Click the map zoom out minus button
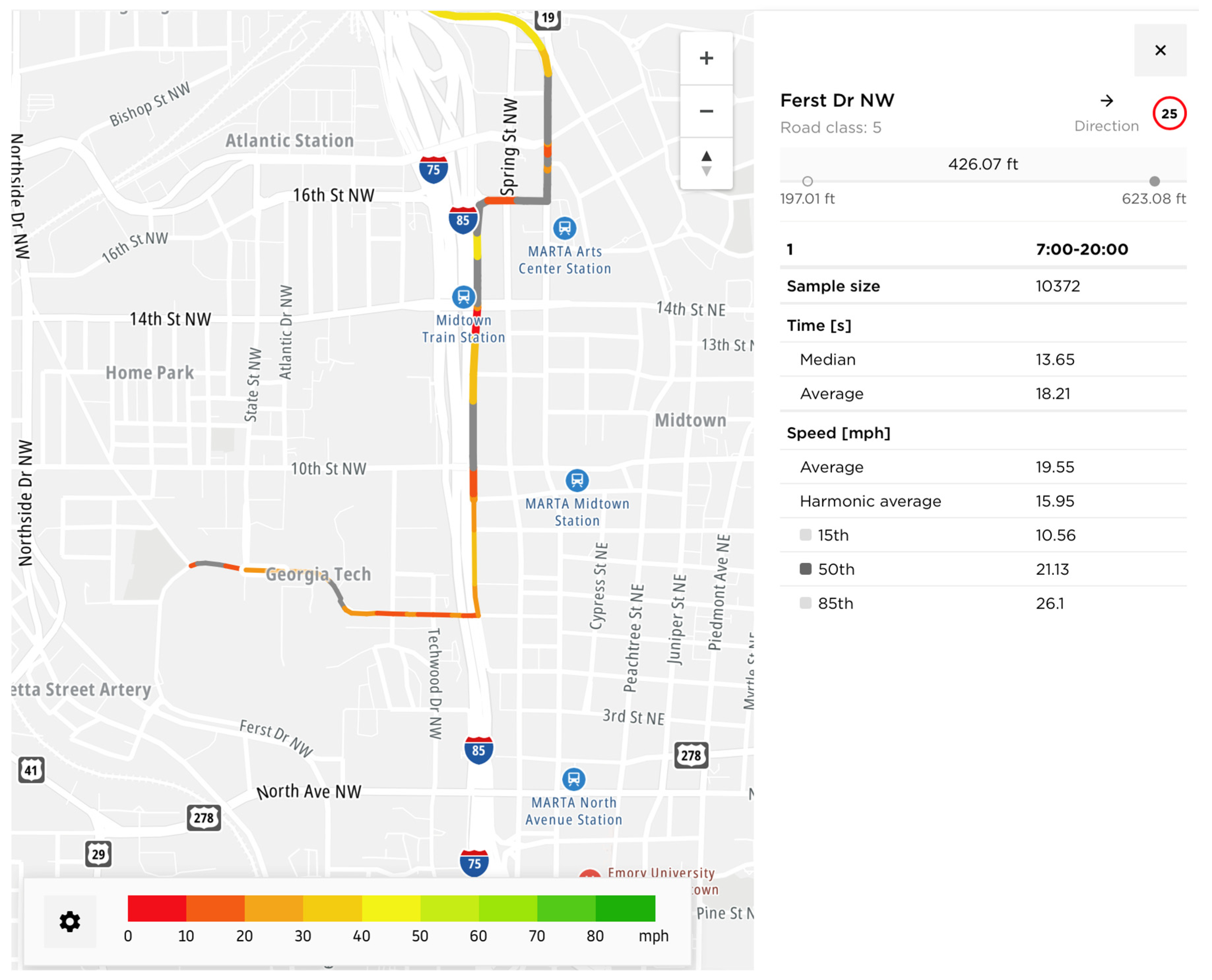The height and width of the screenshot is (980, 1212). [706, 111]
